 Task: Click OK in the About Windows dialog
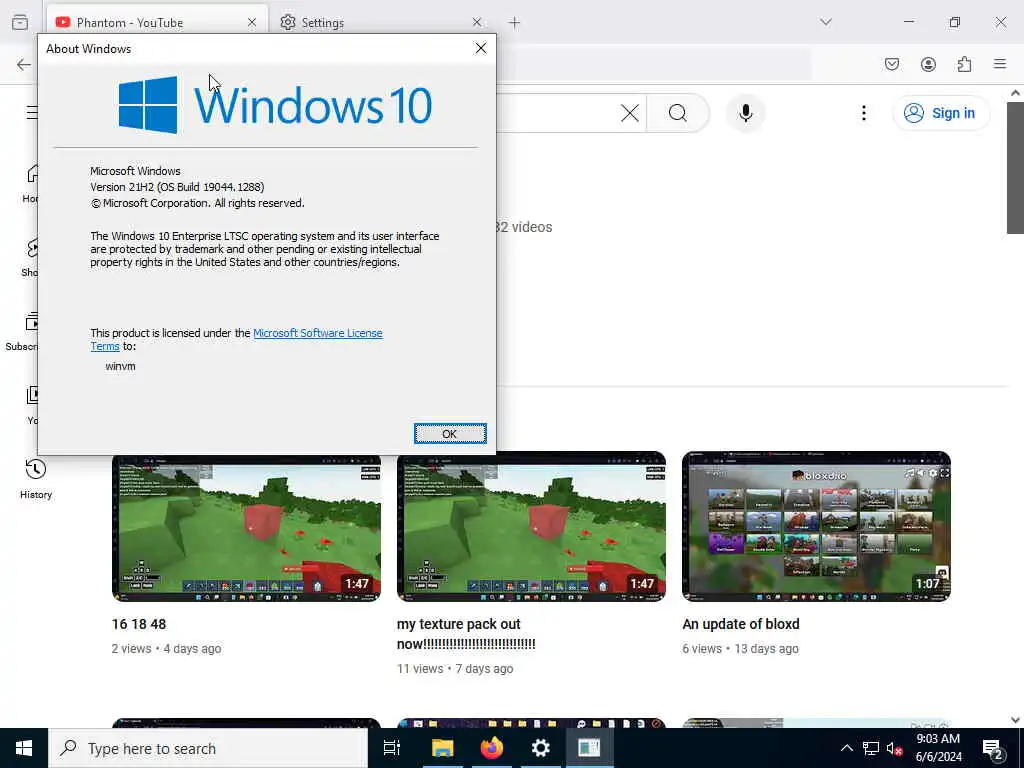click(450, 434)
